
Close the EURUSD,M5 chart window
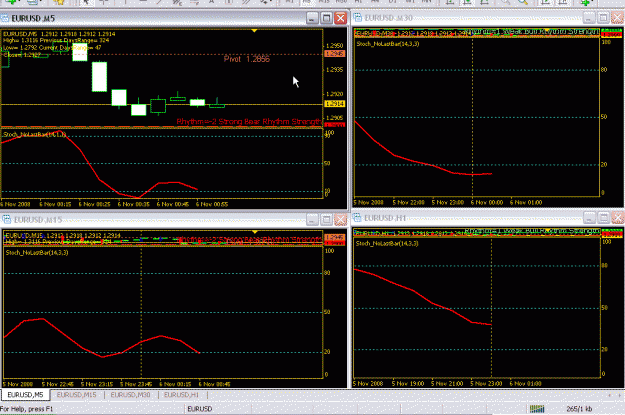point(340,18)
